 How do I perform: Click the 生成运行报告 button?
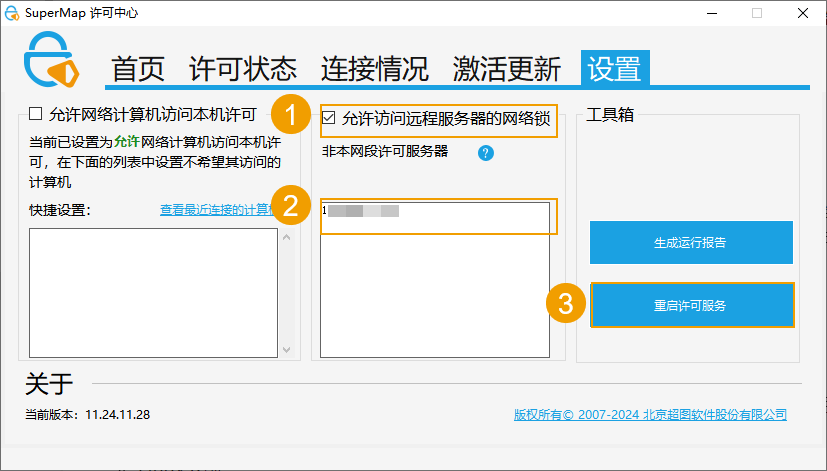tap(691, 243)
